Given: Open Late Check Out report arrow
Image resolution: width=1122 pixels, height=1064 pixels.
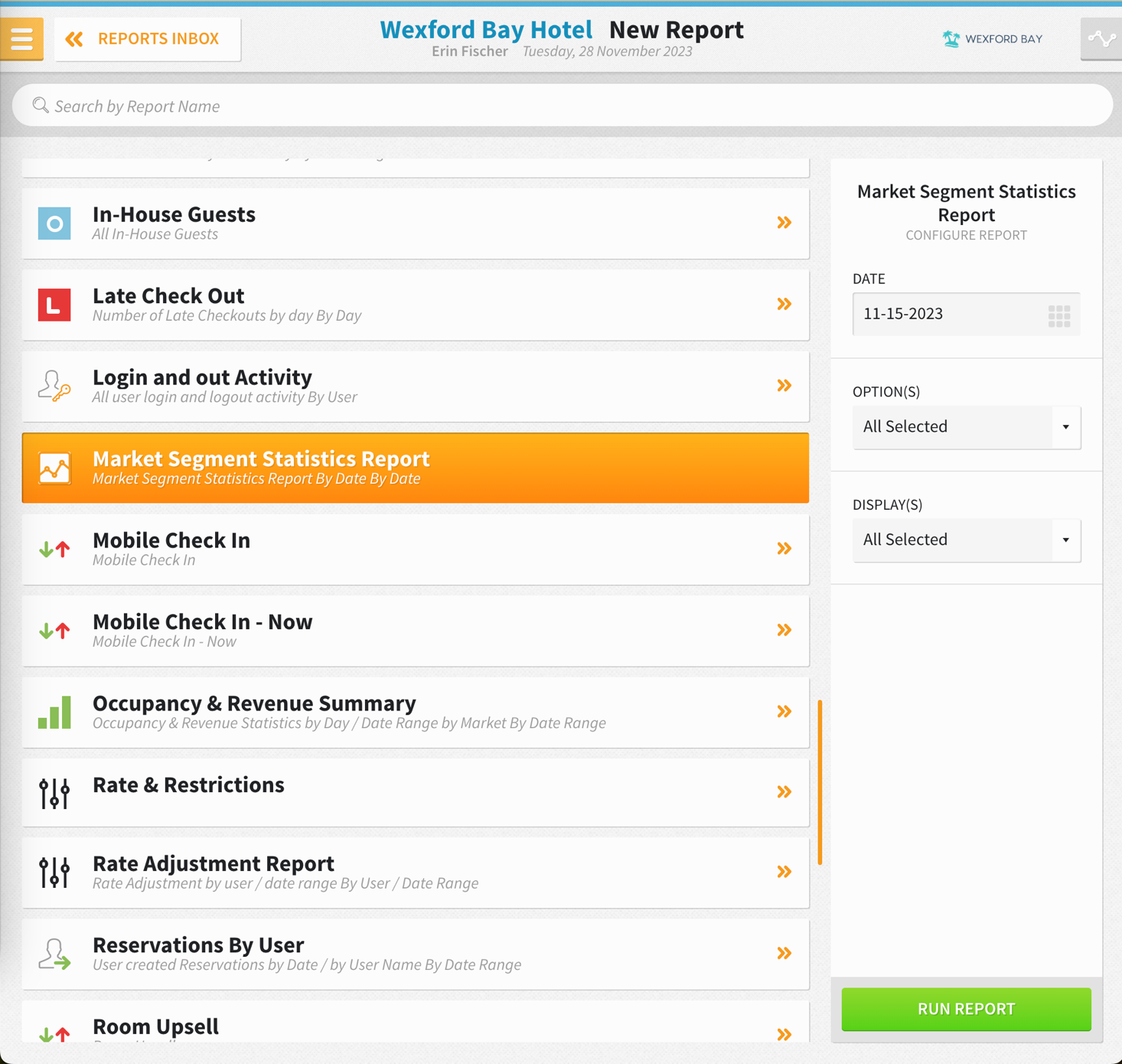Looking at the screenshot, I should [x=784, y=304].
